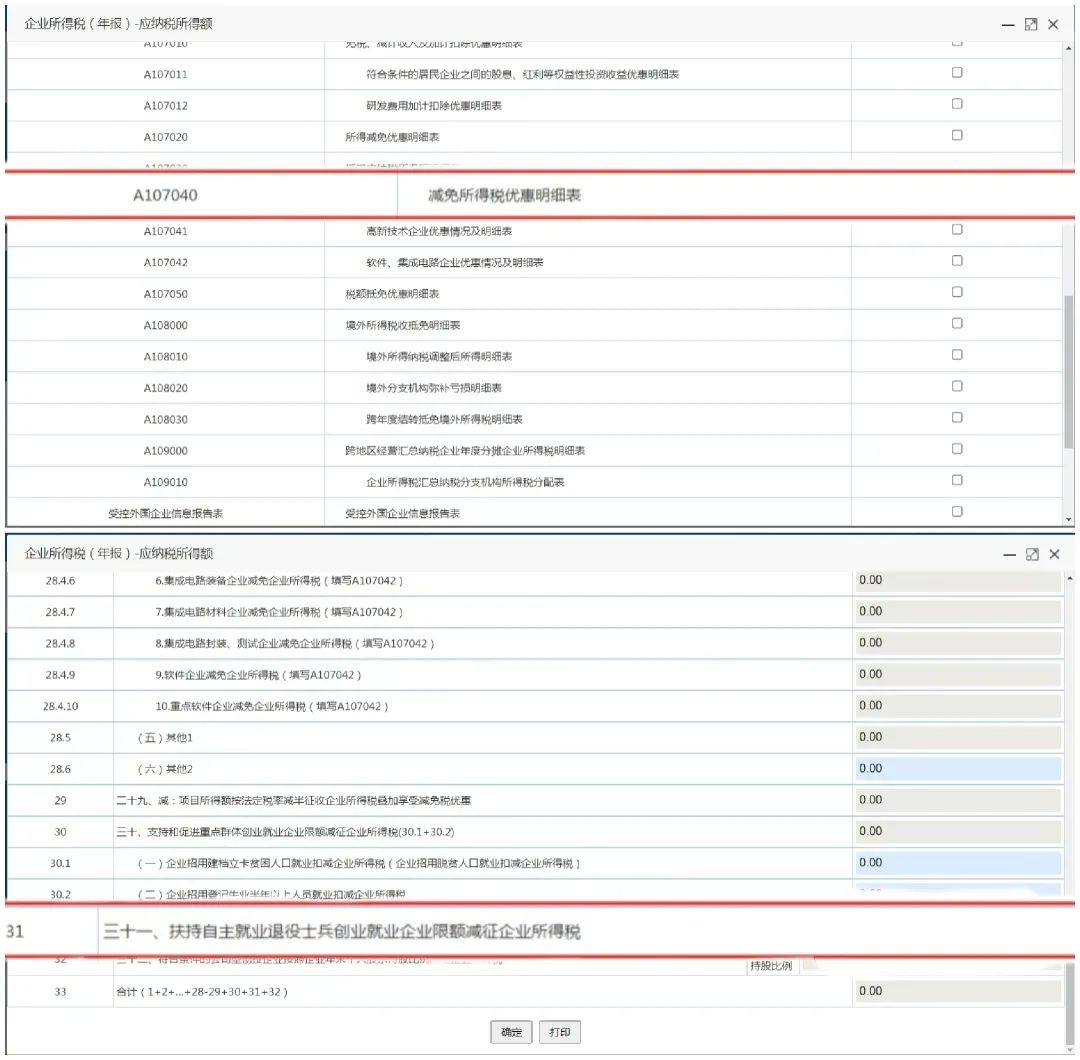
Task: Click the form code "A107011"
Action: [x=165, y=74]
